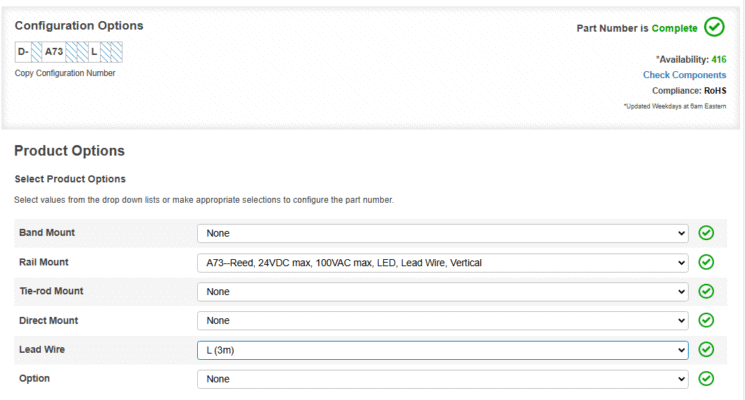Image resolution: width=745 pixels, height=400 pixels.
Task: Open the Tie-rod Mount dropdown list
Action: (442, 291)
